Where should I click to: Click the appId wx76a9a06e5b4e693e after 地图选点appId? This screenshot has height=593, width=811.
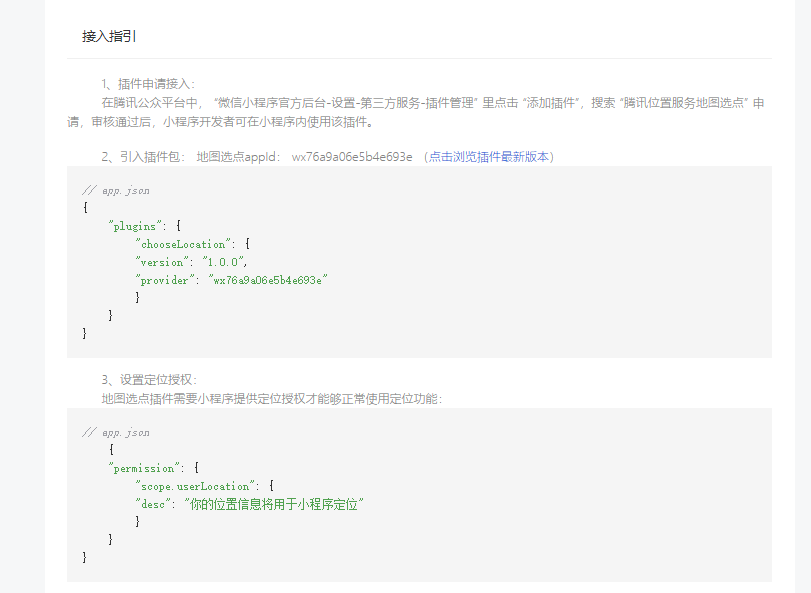(352, 157)
